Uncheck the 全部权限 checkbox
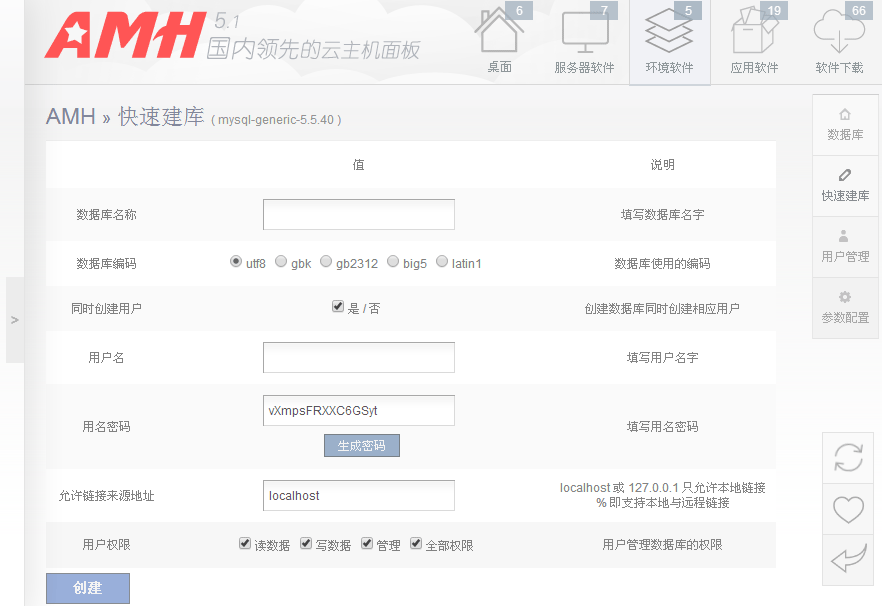This screenshot has height=606, width=882. (x=416, y=544)
